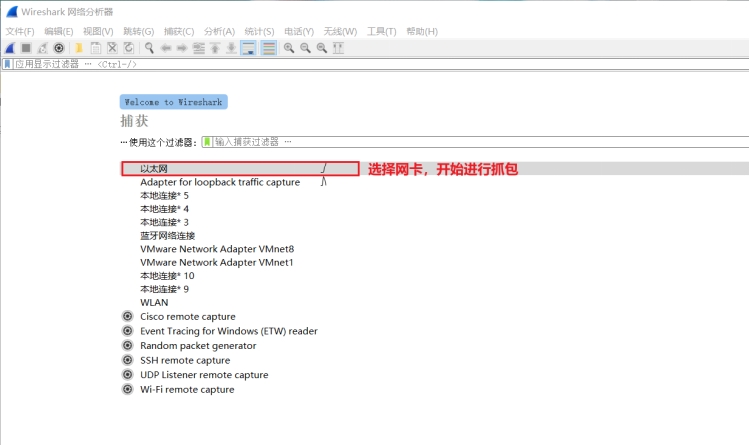Open settings gear for UDP Listener capture

coord(128,375)
